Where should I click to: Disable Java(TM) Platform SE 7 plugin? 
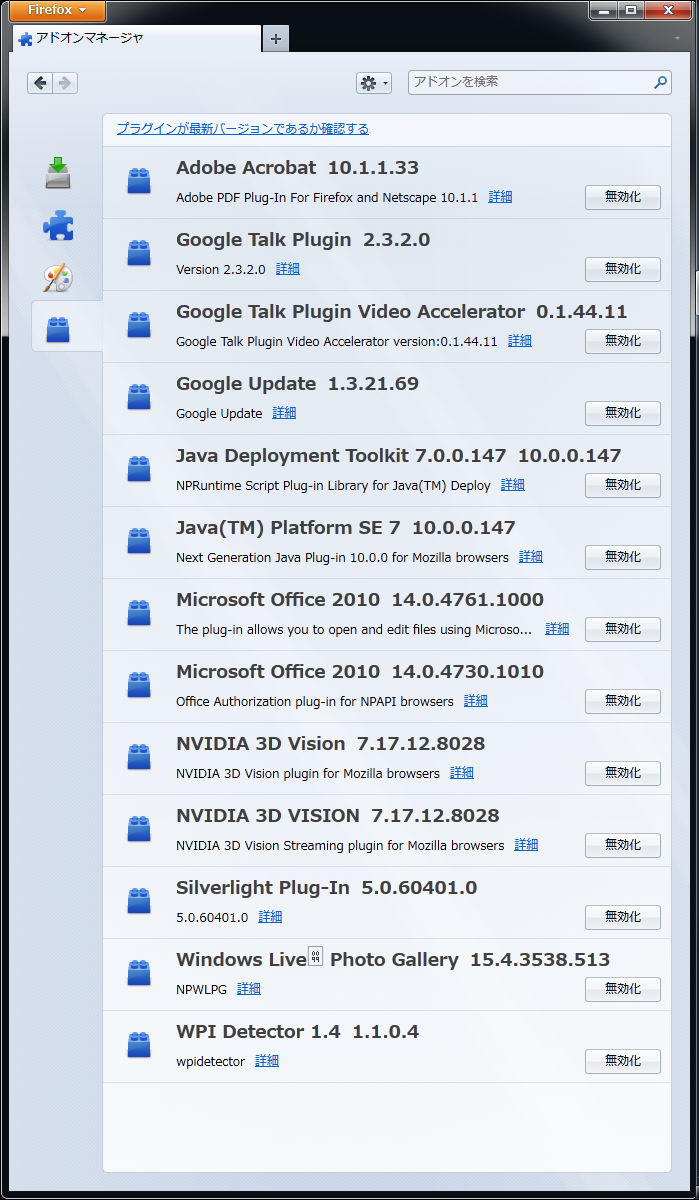(622, 558)
